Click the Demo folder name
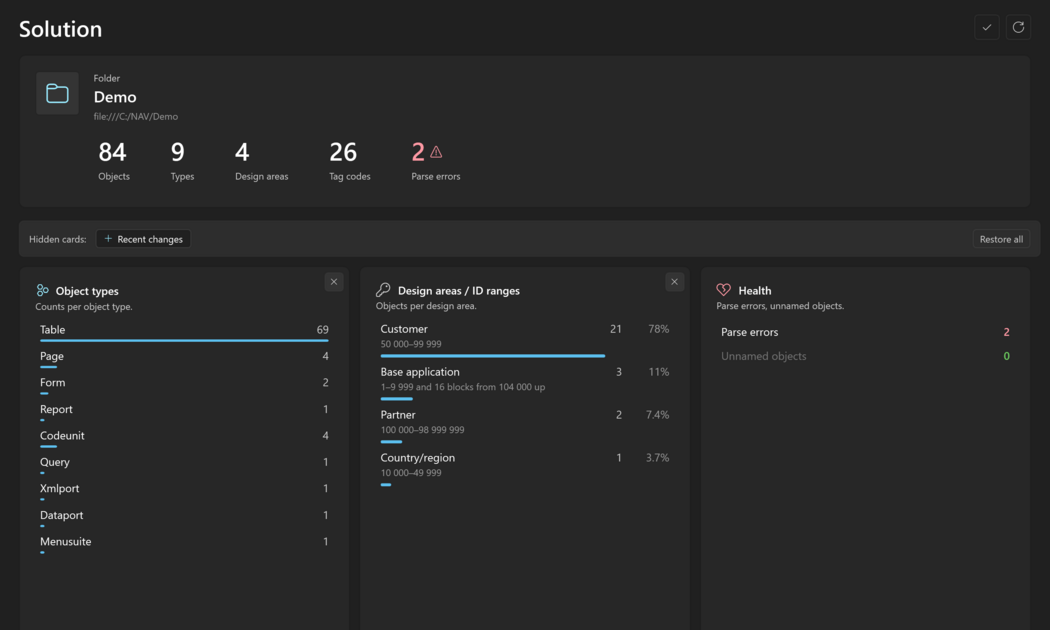The width and height of the screenshot is (1050, 630). [x=115, y=97]
